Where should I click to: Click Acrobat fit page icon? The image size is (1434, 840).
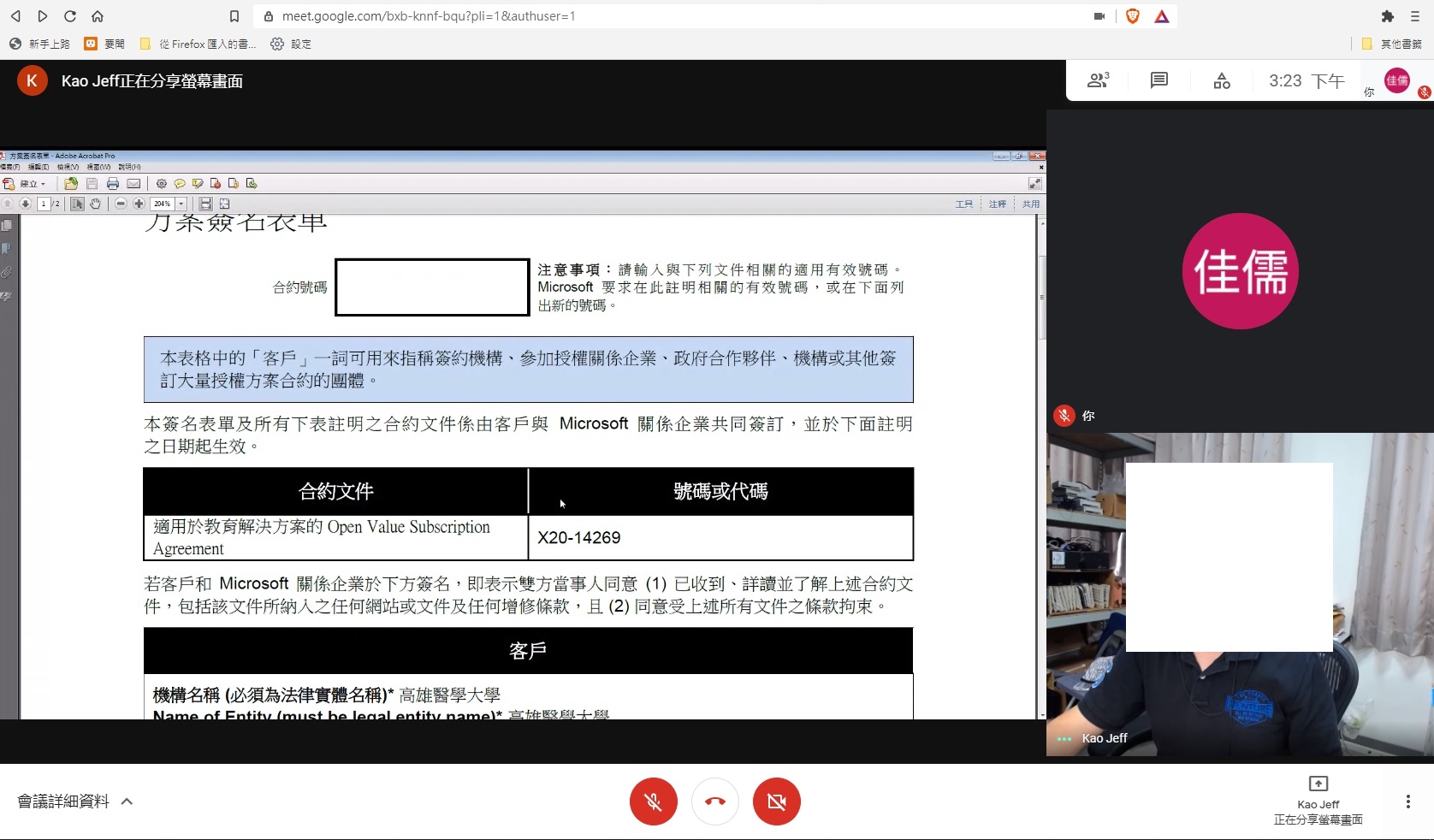click(x=225, y=204)
